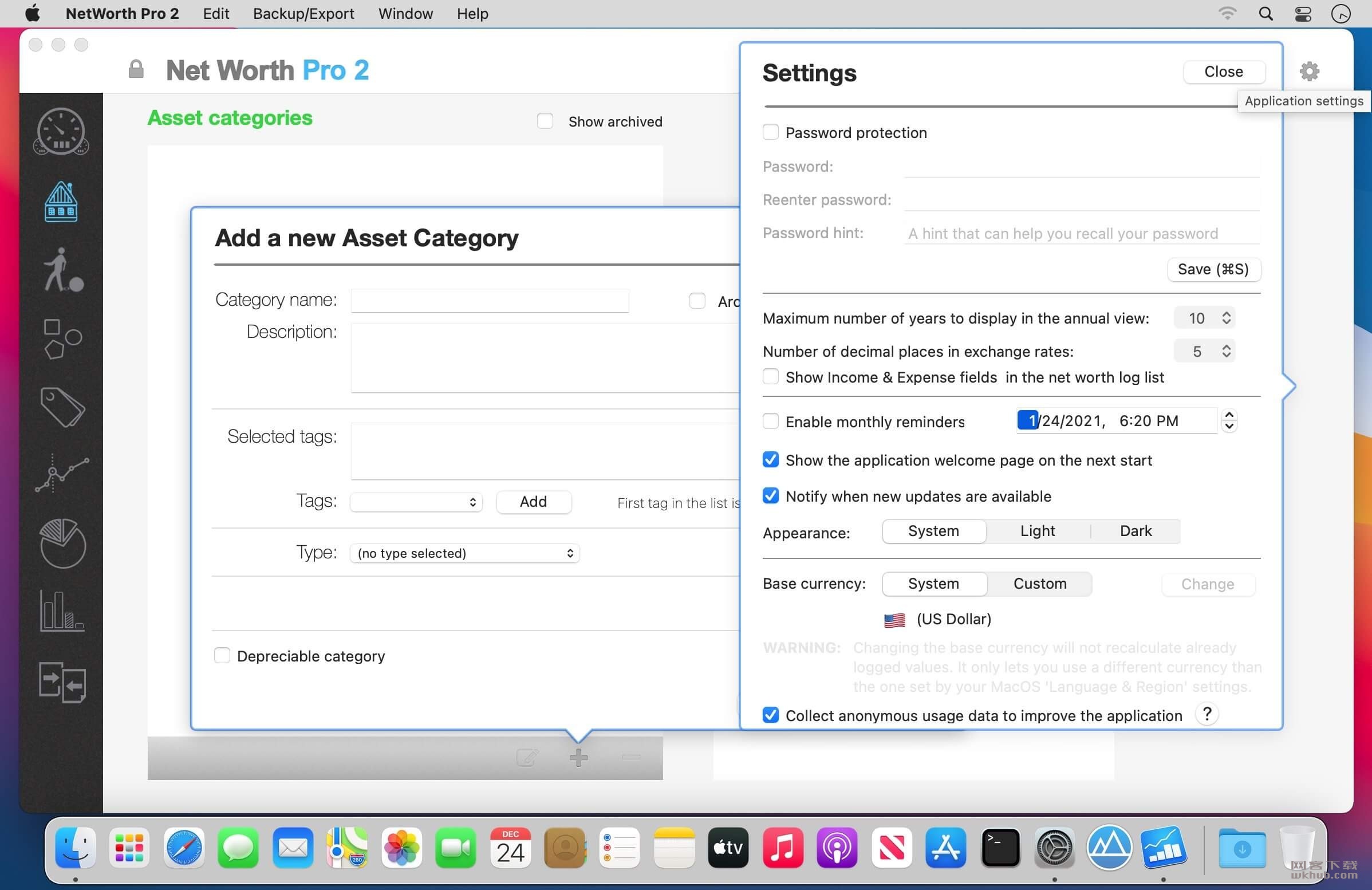
Task: Open the line graph trend sidebar icon
Action: 62,474
